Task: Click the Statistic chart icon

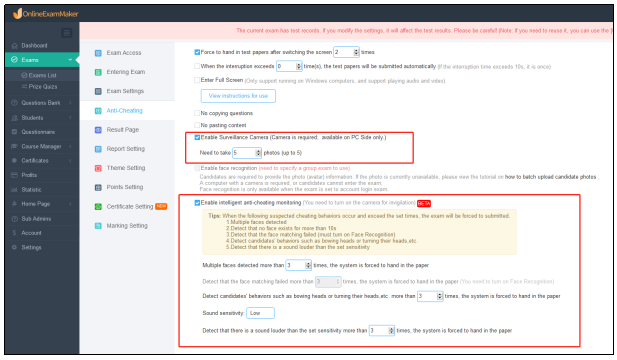Action: tap(15, 190)
